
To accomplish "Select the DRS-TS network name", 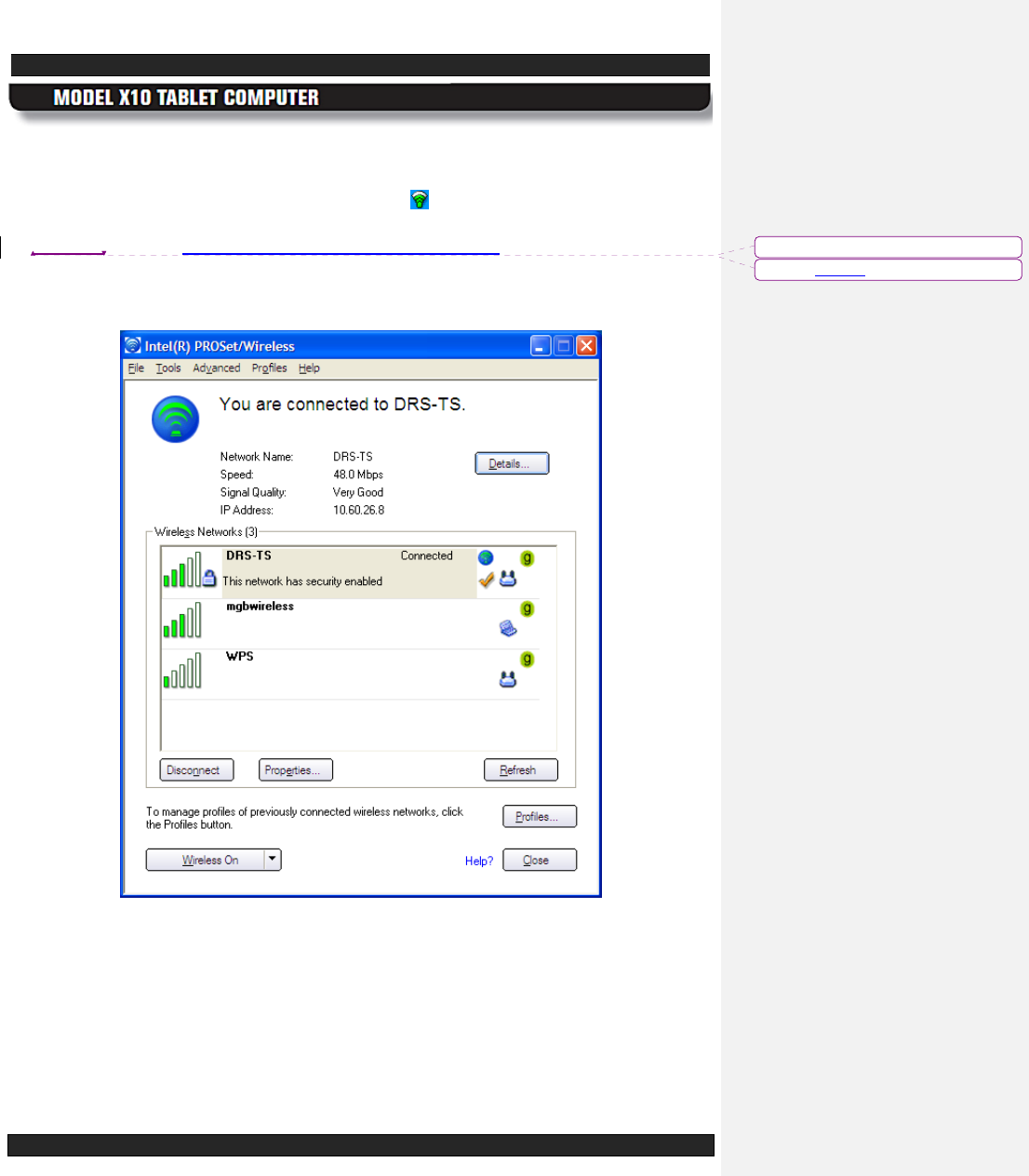I will pos(248,555).
